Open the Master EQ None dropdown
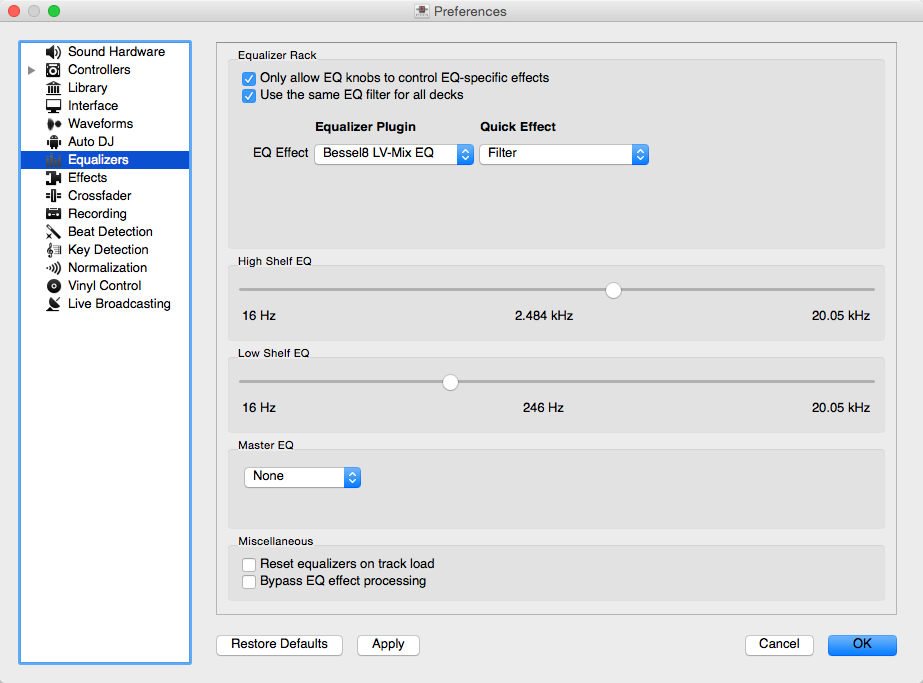This screenshot has width=923, height=683. pos(302,477)
